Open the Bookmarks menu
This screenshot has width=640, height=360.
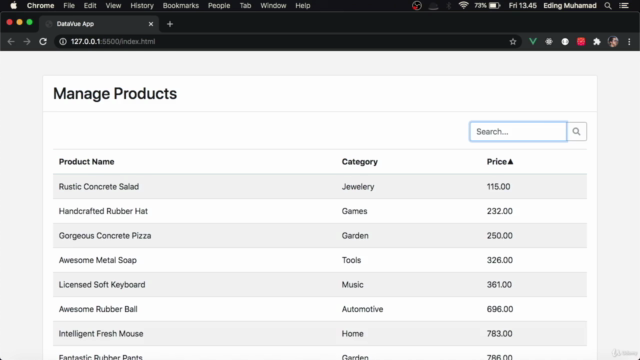point(181,6)
